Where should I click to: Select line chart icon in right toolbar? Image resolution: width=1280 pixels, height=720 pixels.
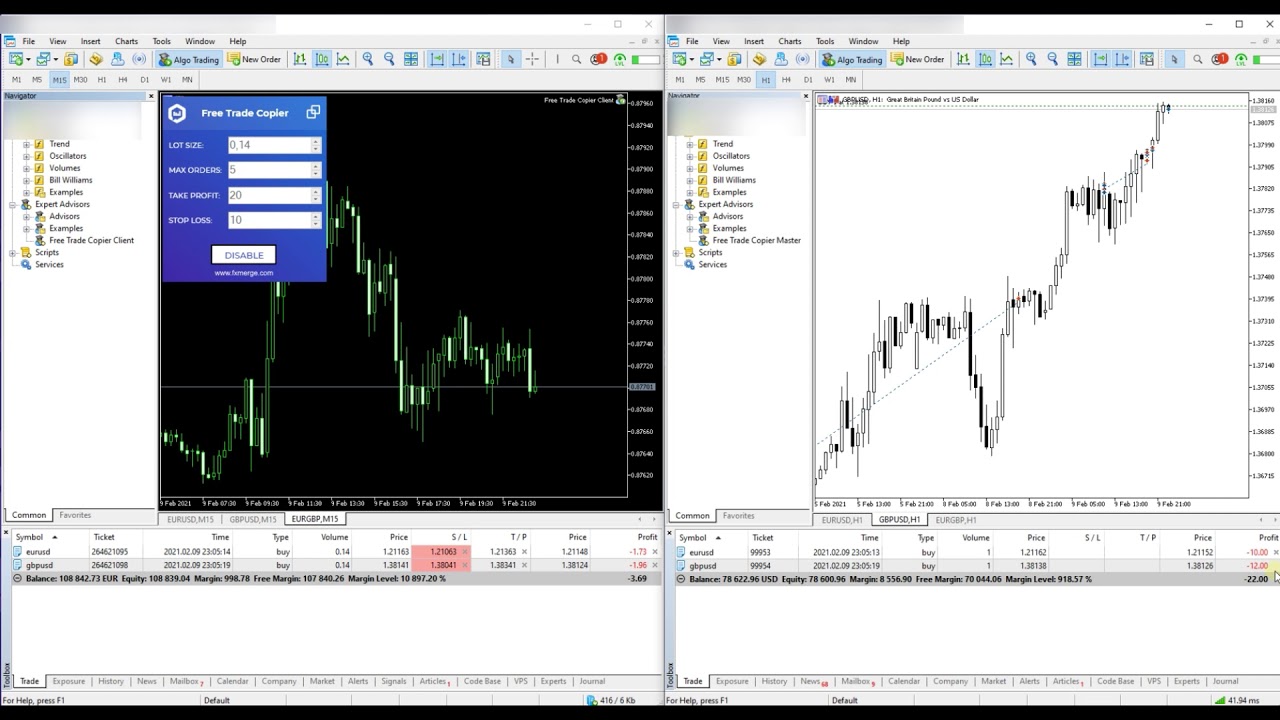(1006, 59)
